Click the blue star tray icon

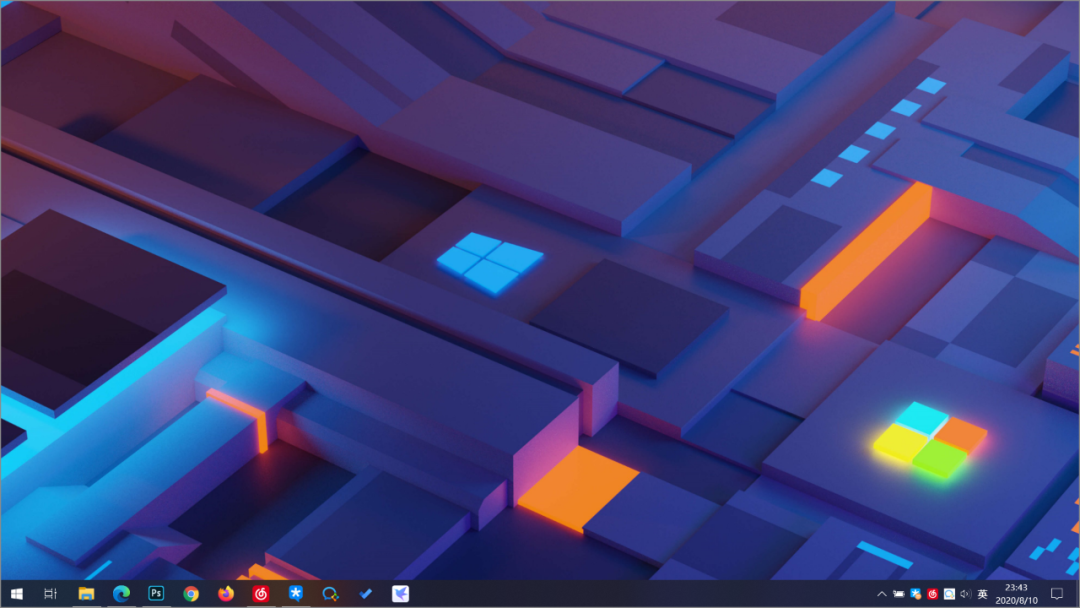coord(915,594)
